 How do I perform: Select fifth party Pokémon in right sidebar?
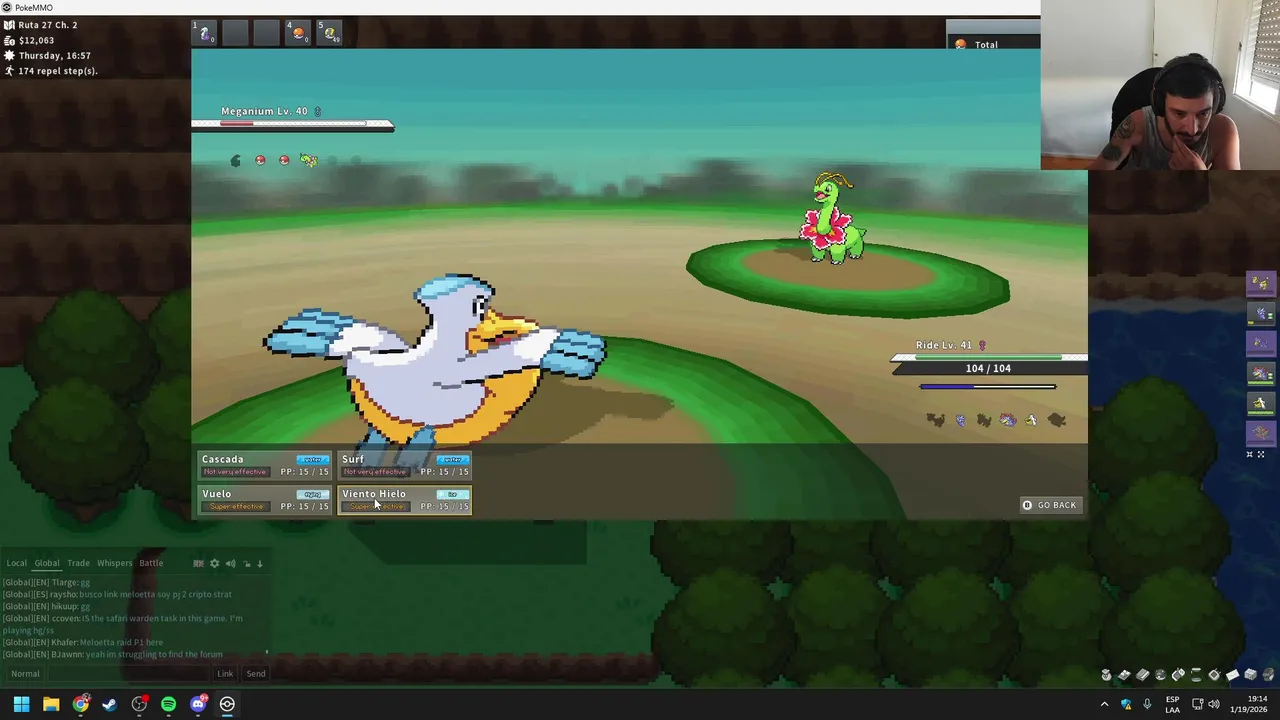1261,404
